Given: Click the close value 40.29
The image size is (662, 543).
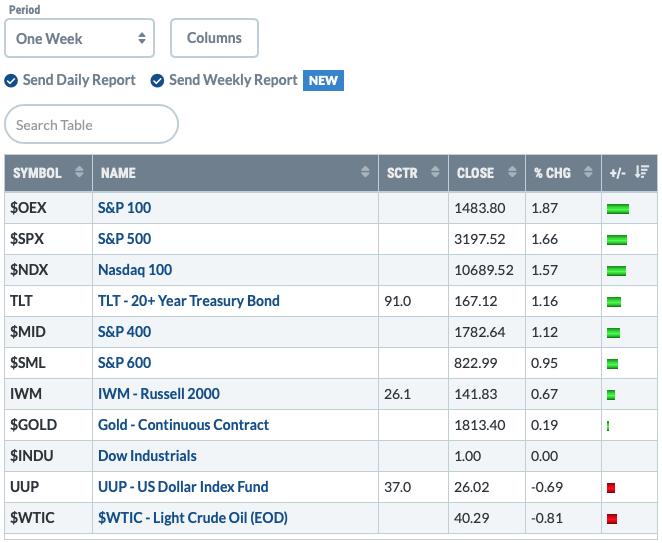Looking at the screenshot, I should click(472, 518).
